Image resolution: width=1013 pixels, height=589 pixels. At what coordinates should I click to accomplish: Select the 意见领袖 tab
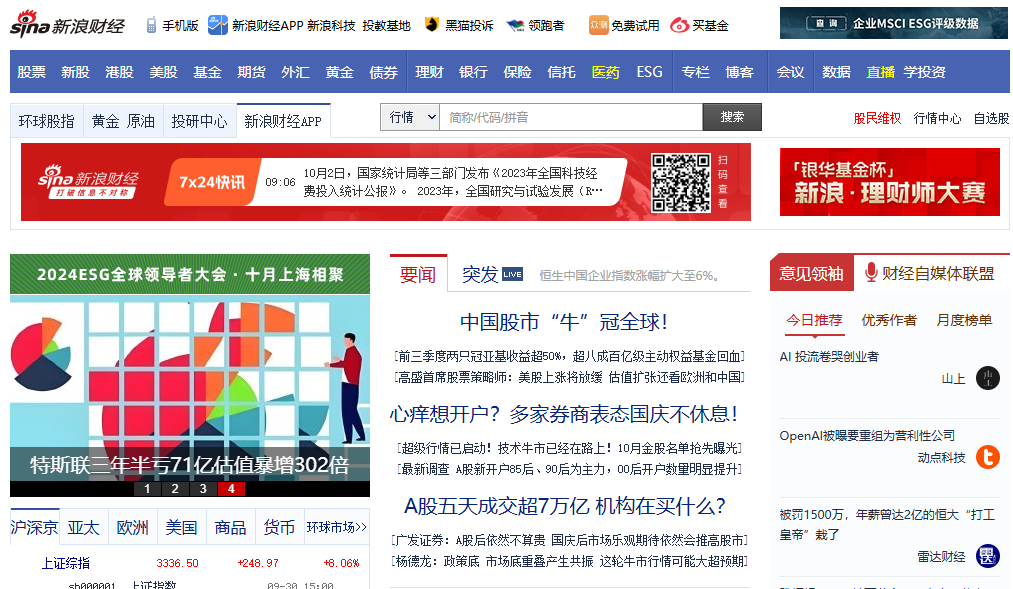(x=811, y=273)
